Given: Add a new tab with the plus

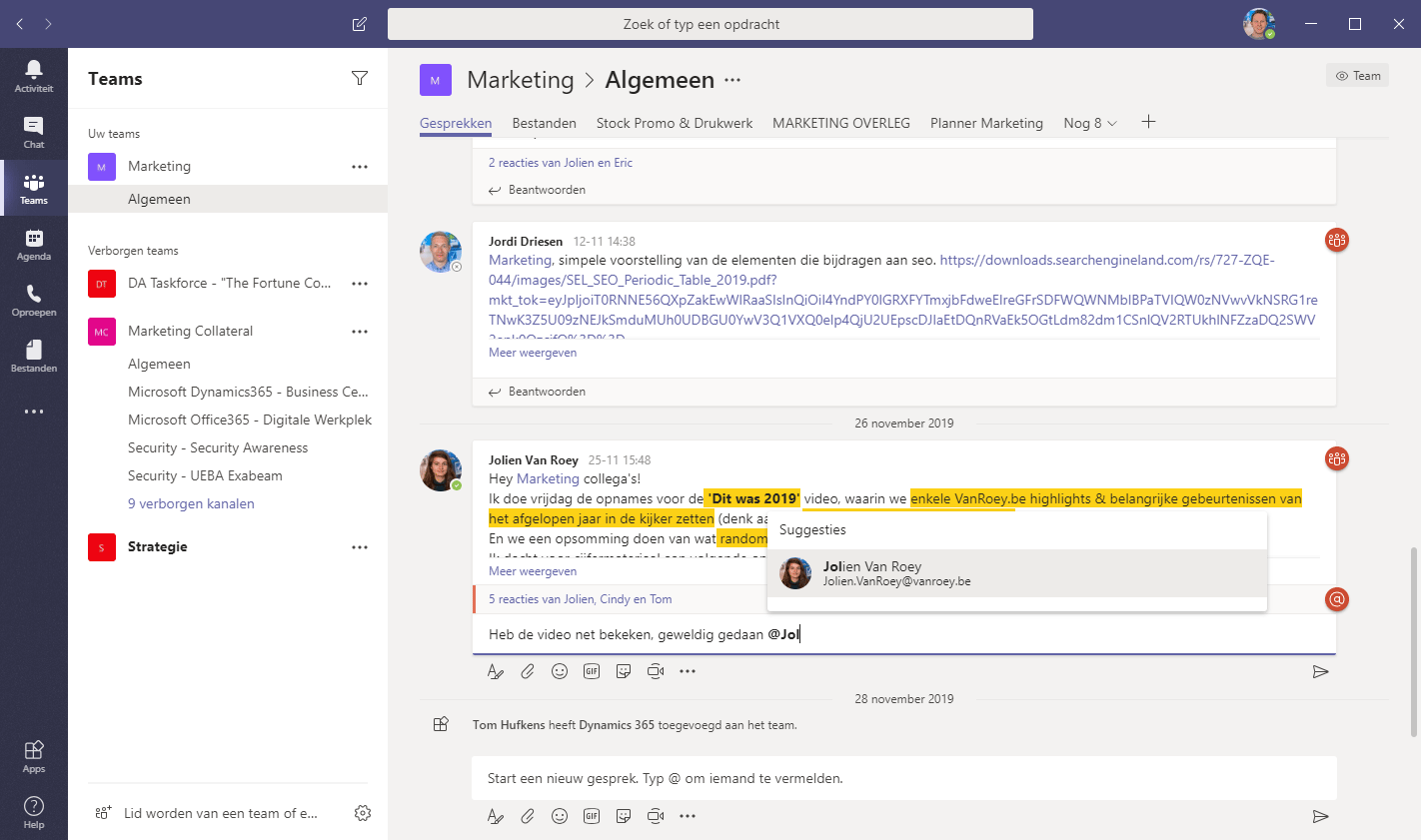Looking at the screenshot, I should click(x=1148, y=122).
